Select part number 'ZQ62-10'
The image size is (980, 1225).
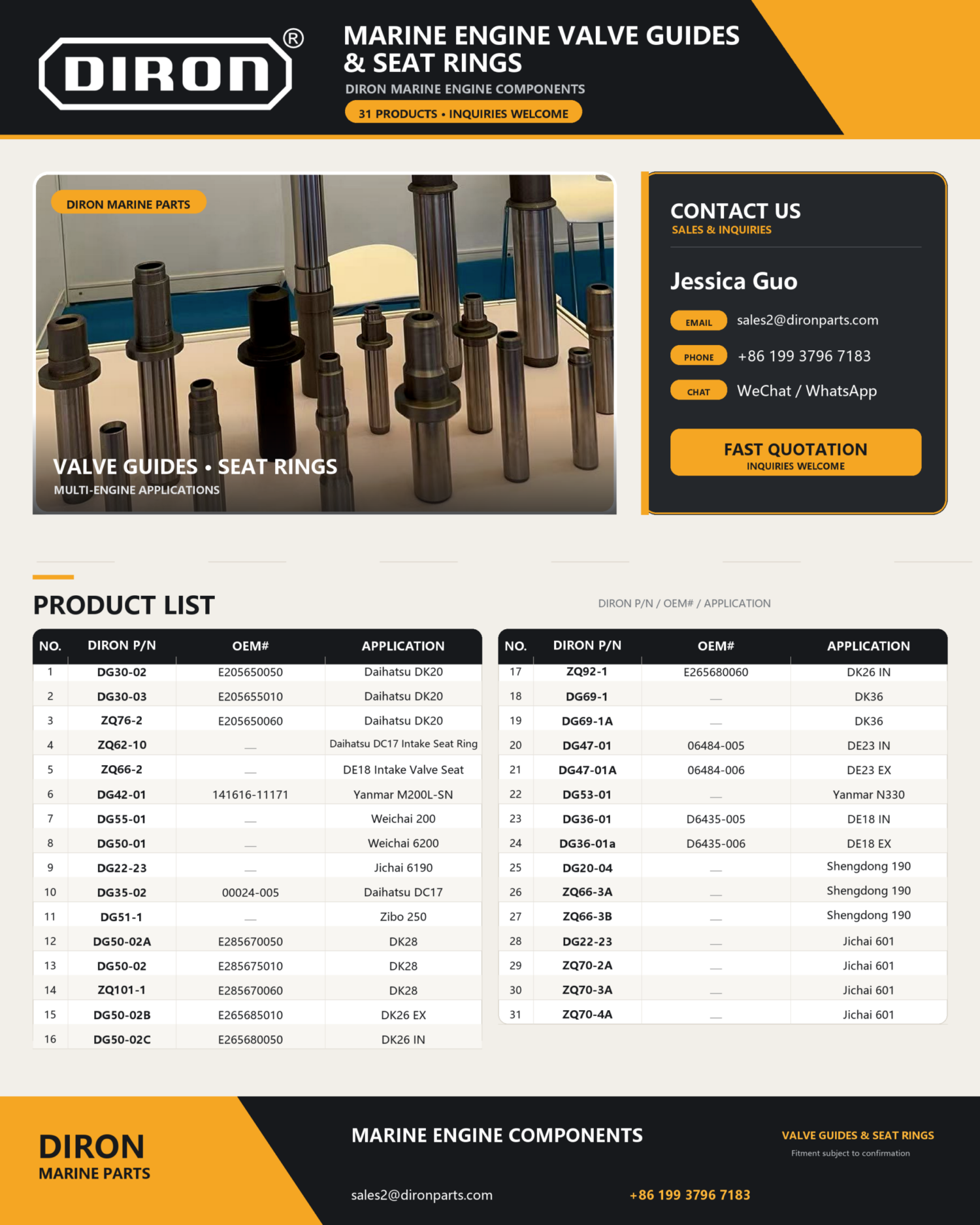(122, 745)
